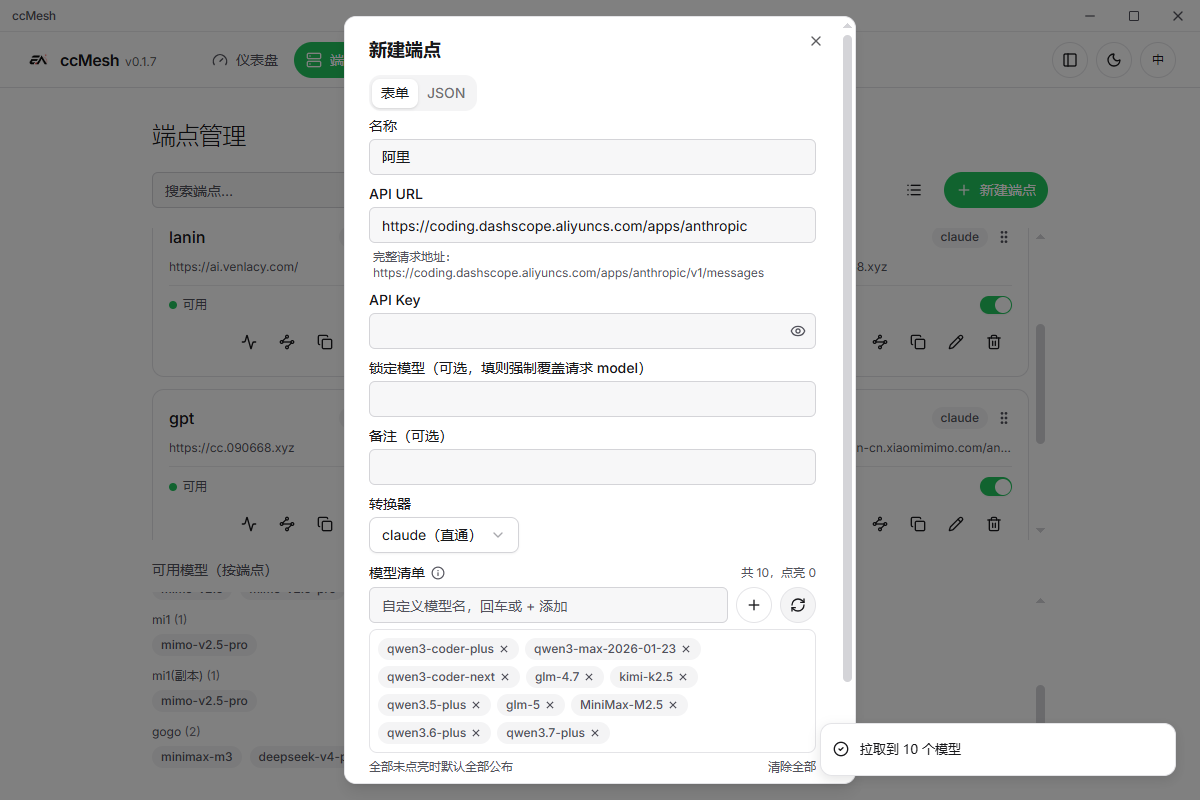Viewport: 1200px width, 800px height.
Task: Toggle sidebar layout icon in header
Action: 1070,60
